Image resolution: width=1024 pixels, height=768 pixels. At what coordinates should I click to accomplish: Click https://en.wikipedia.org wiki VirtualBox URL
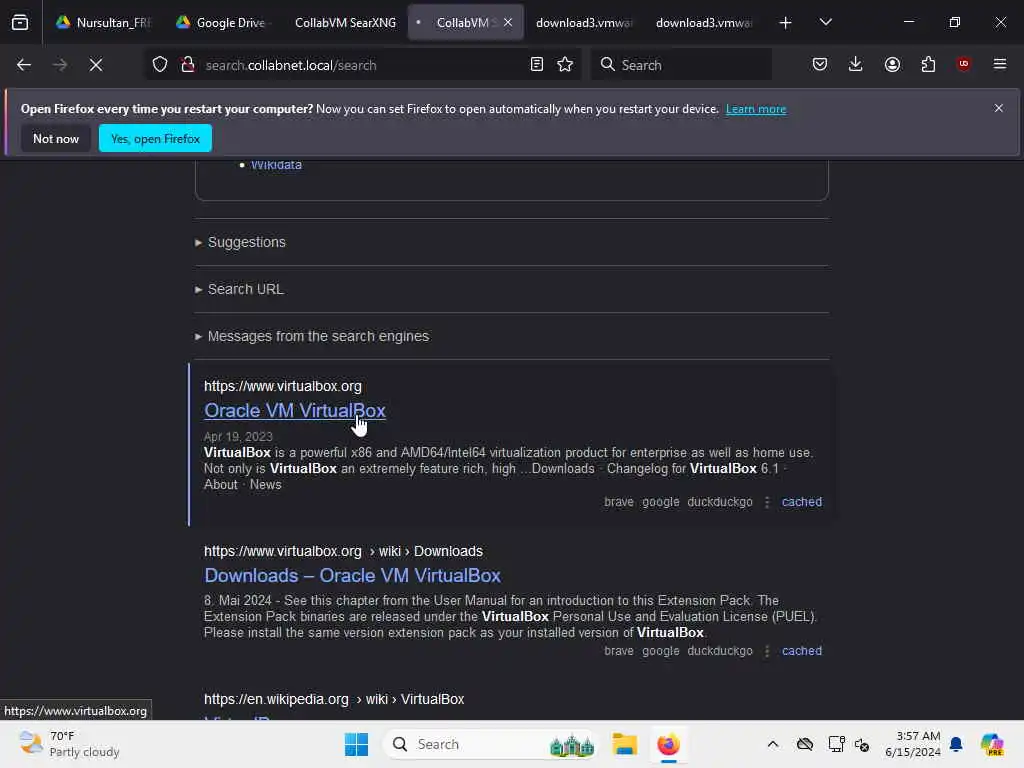tap(334, 699)
